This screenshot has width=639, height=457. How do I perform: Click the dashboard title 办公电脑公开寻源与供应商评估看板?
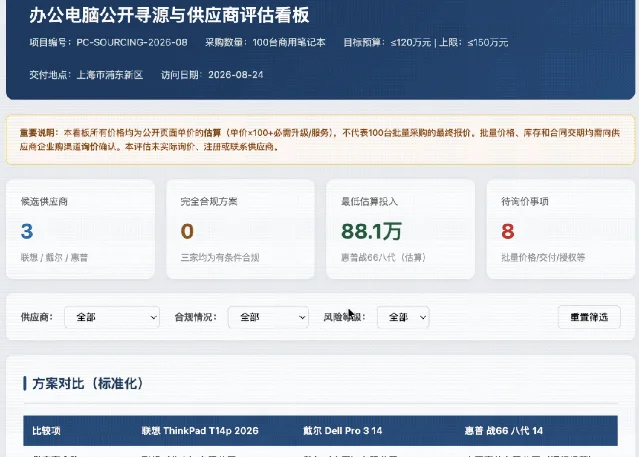point(169,15)
